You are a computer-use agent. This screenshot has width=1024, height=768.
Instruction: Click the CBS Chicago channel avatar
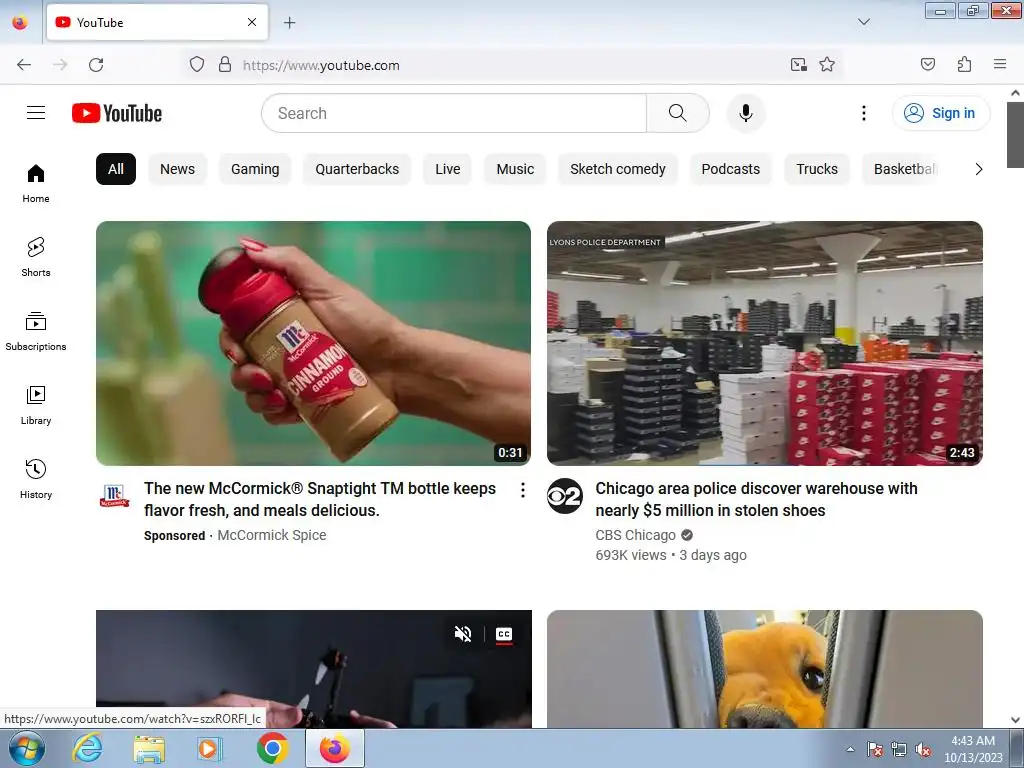point(565,496)
